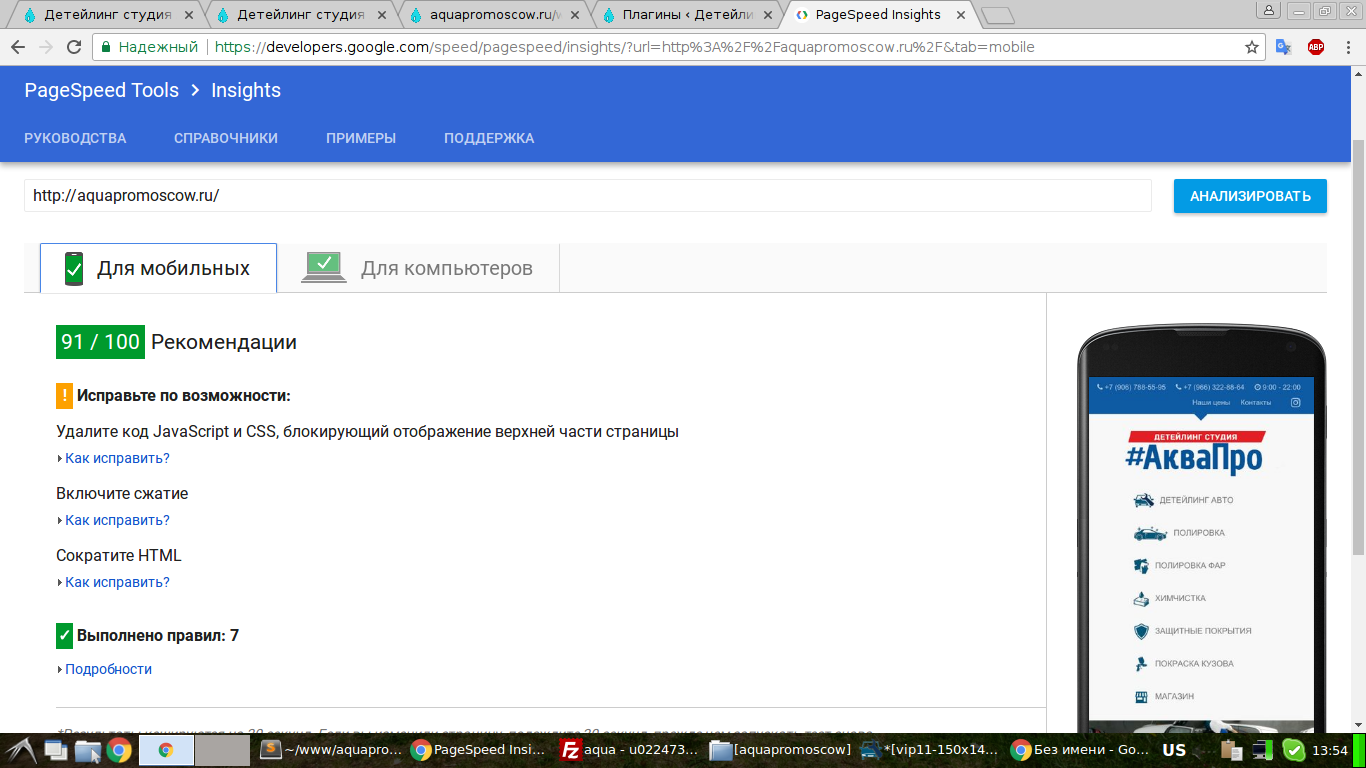1366x768 pixels.
Task: Open the Adblock Plus extension icon
Action: (1316, 46)
